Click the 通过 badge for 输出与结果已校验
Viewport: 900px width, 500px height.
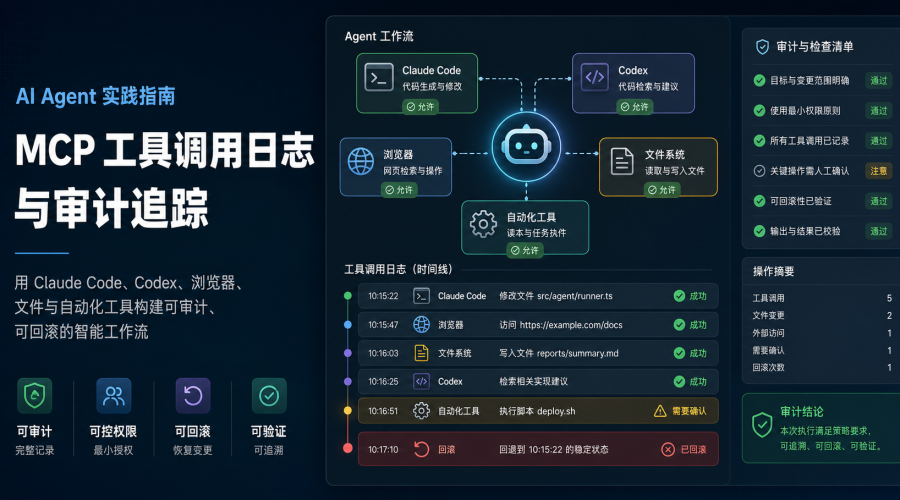(x=878, y=231)
